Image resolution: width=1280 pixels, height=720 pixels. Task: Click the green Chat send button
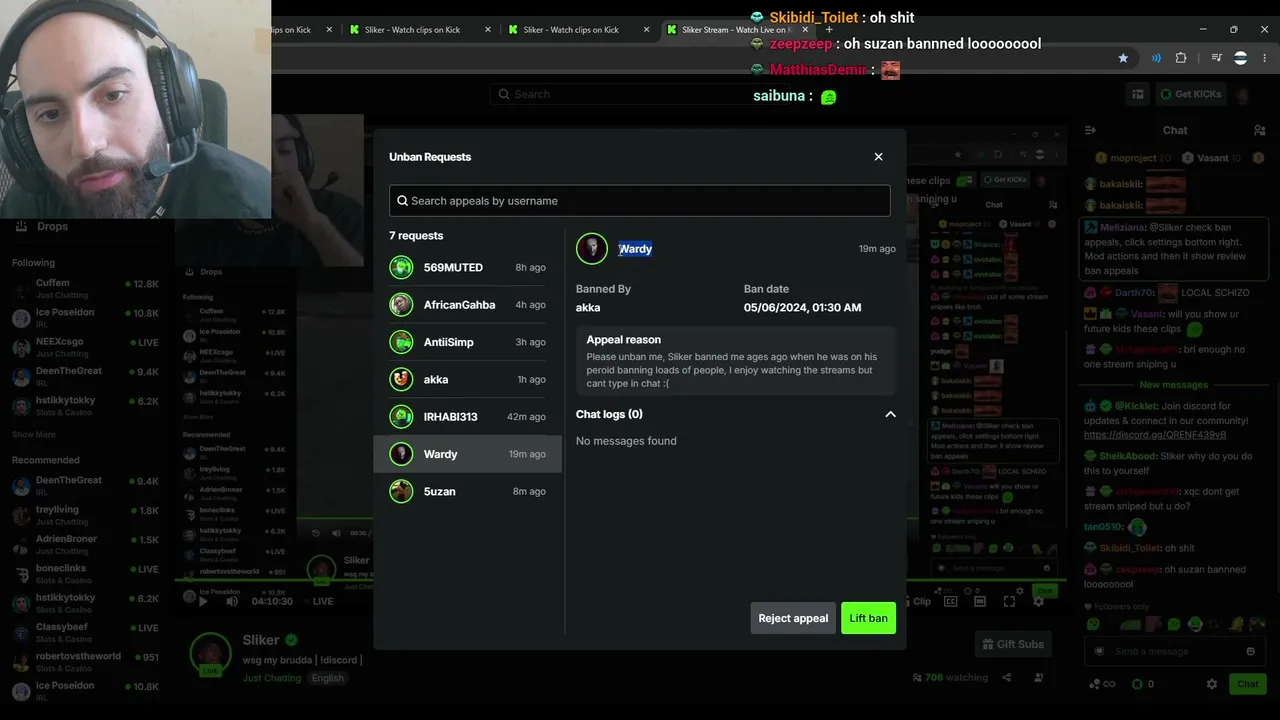pyautogui.click(x=1248, y=684)
